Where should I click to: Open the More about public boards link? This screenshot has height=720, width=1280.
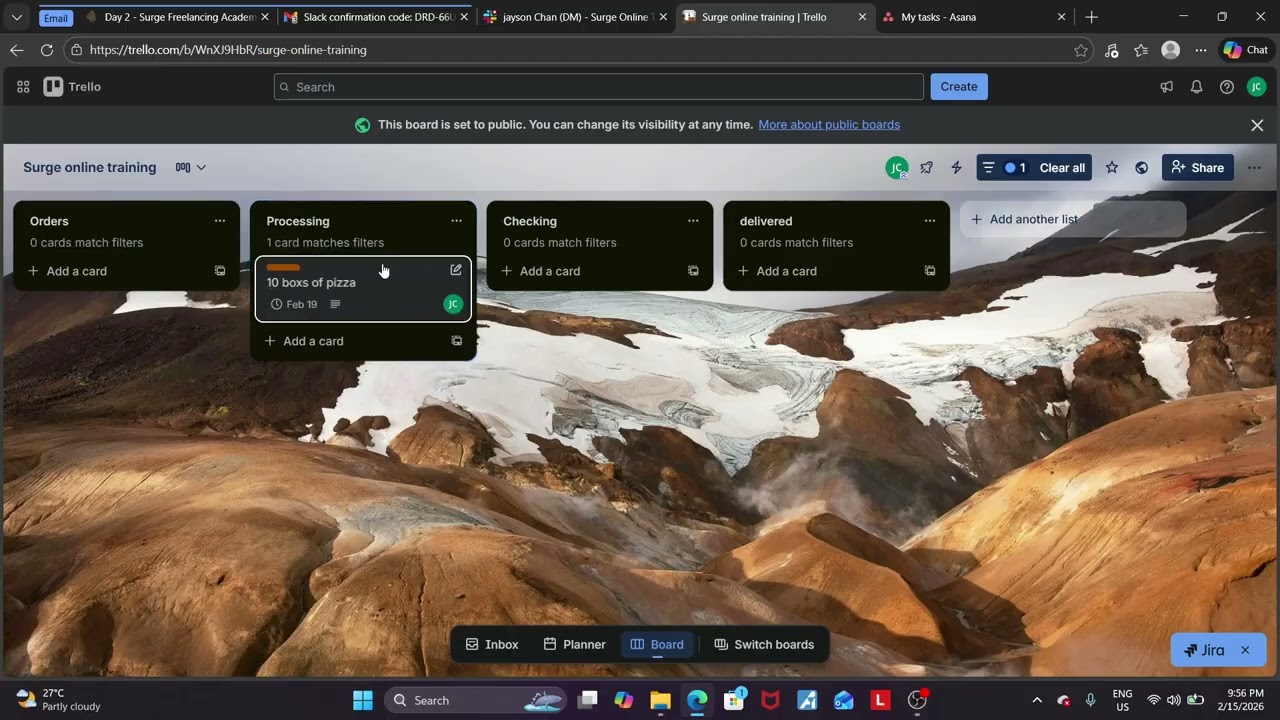point(829,125)
